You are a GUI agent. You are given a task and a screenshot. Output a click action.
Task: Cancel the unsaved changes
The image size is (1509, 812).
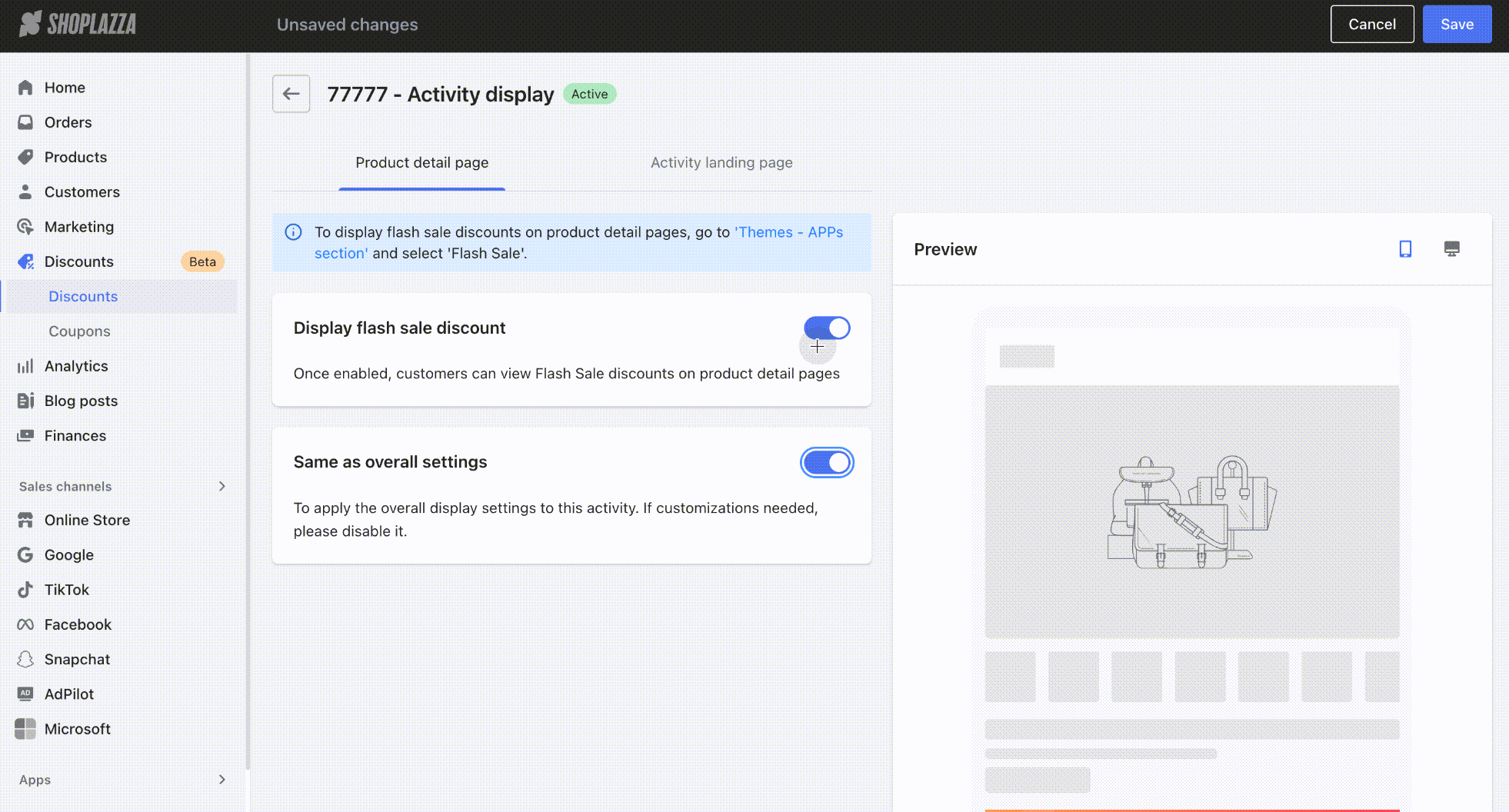tap(1371, 25)
